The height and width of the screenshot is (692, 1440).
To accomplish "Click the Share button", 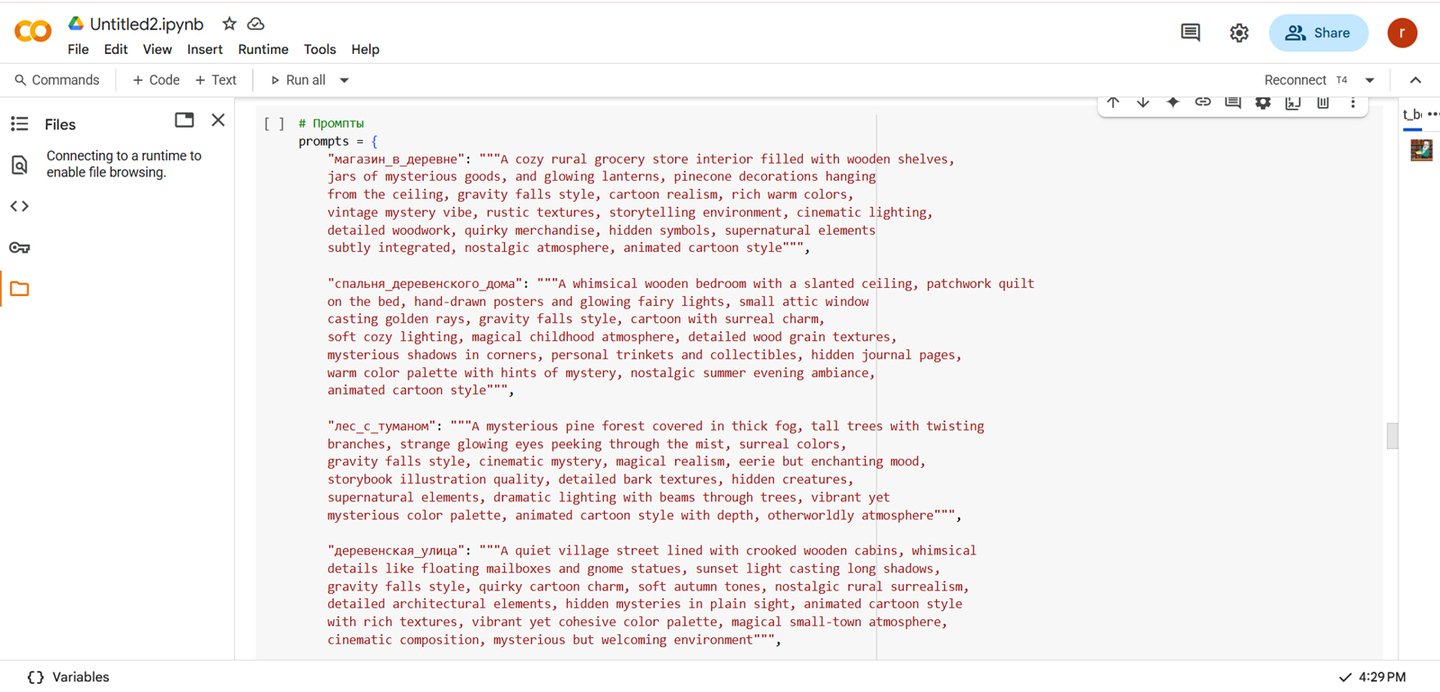I will click(x=1318, y=33).
